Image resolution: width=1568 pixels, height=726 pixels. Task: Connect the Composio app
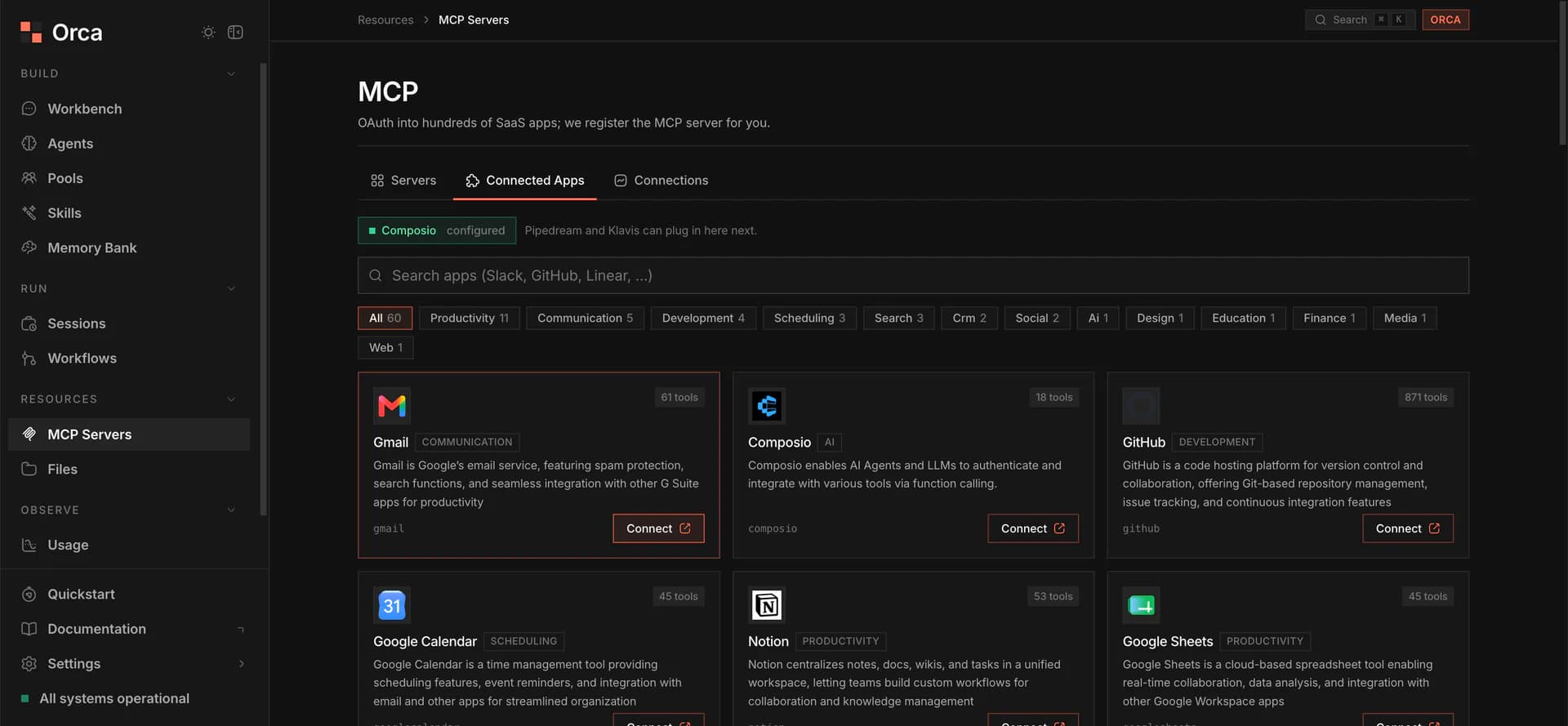[x=1033, y=528]
